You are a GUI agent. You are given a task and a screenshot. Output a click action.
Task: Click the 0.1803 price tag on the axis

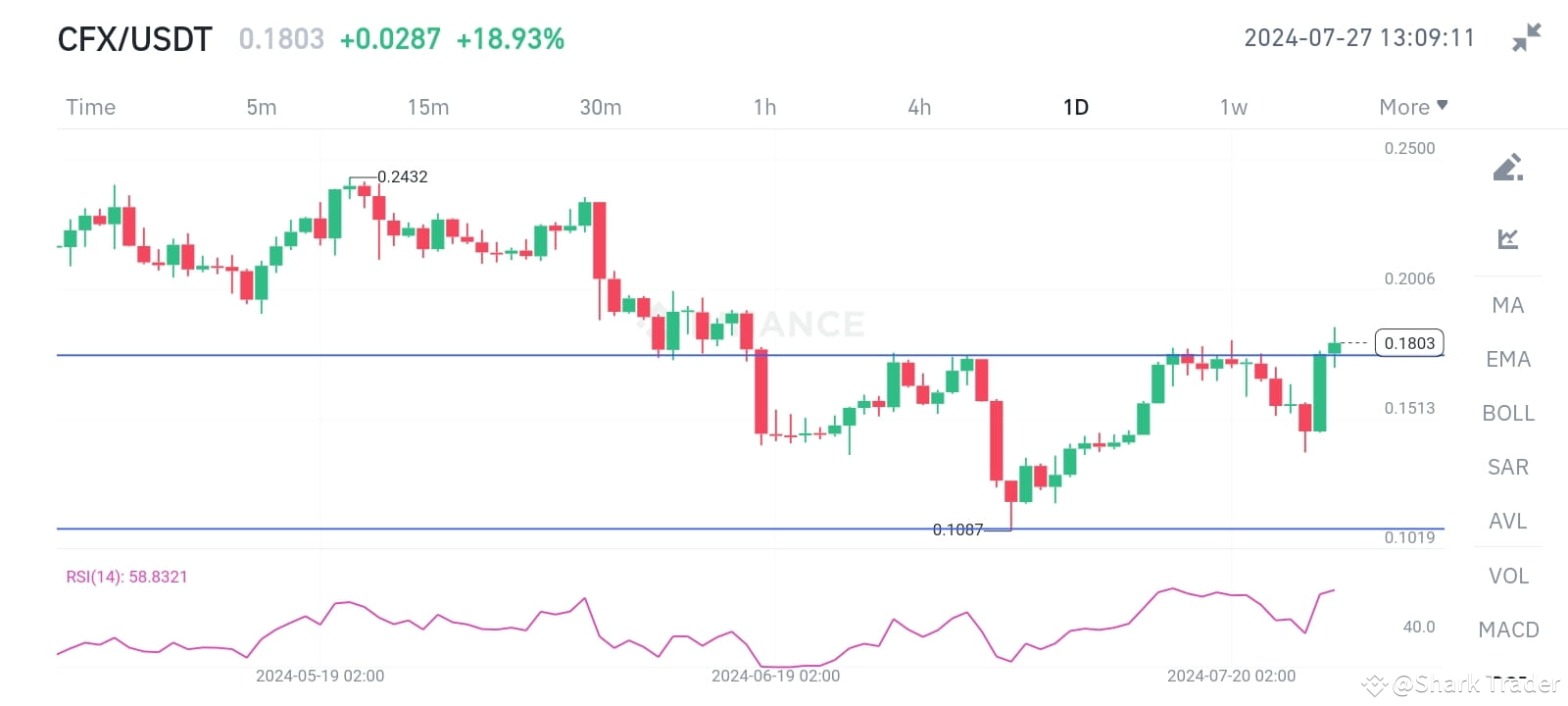[x=1409, y=342]
